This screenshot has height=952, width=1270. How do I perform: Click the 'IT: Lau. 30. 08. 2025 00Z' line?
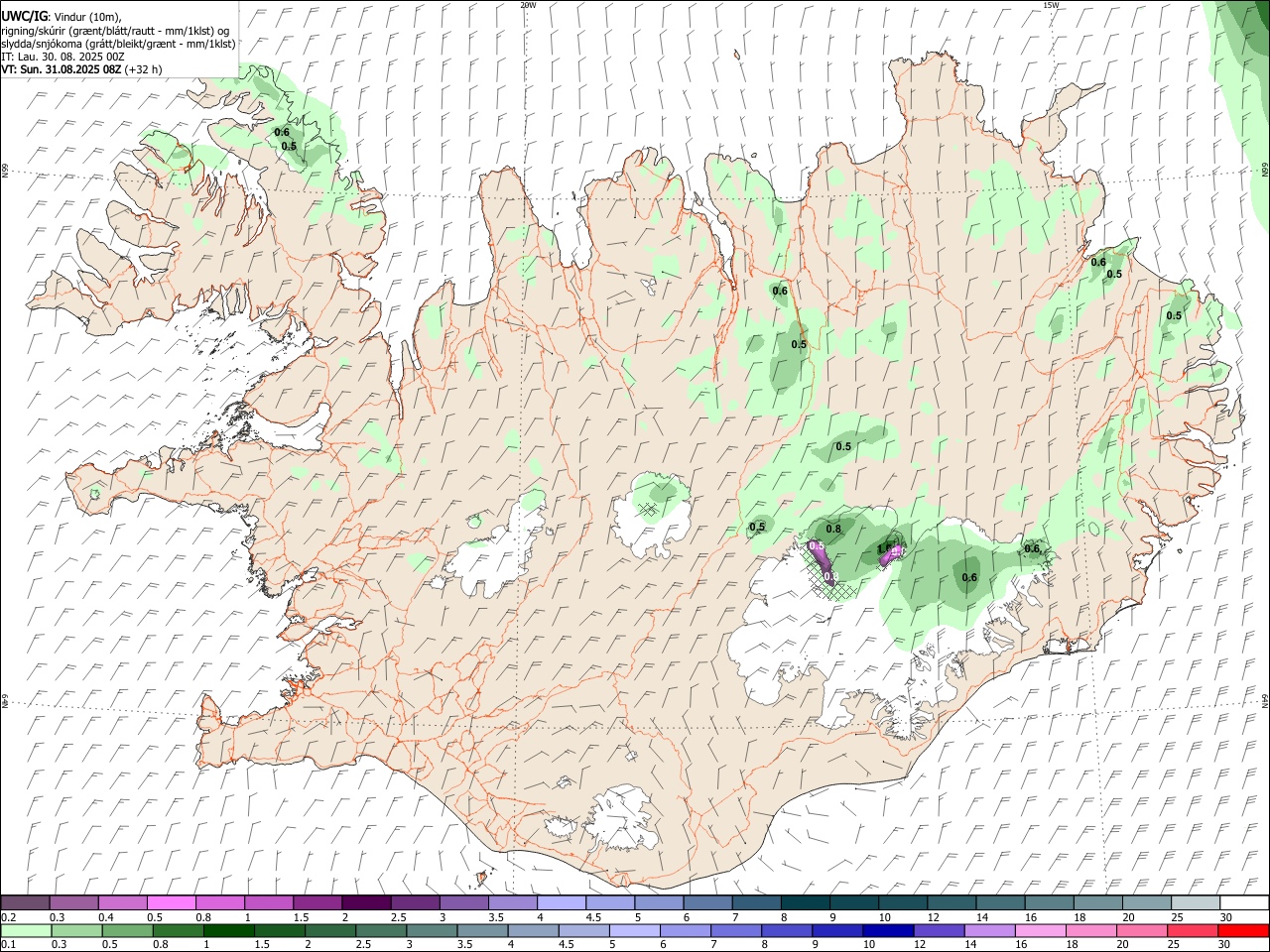(x=63, y=57)
